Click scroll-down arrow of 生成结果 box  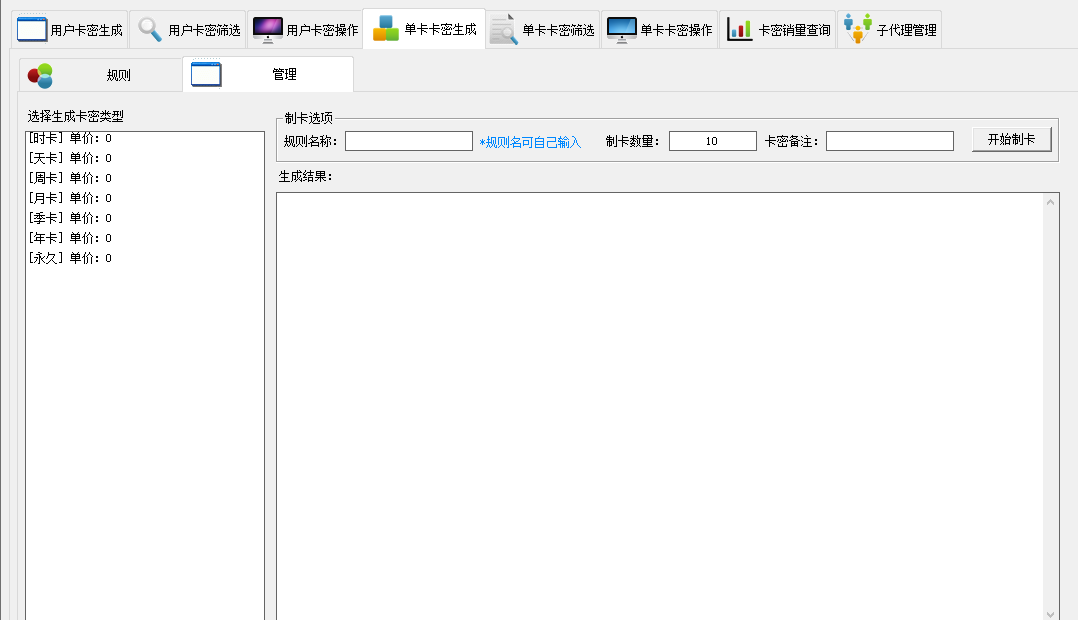[x=1051, y=613]
